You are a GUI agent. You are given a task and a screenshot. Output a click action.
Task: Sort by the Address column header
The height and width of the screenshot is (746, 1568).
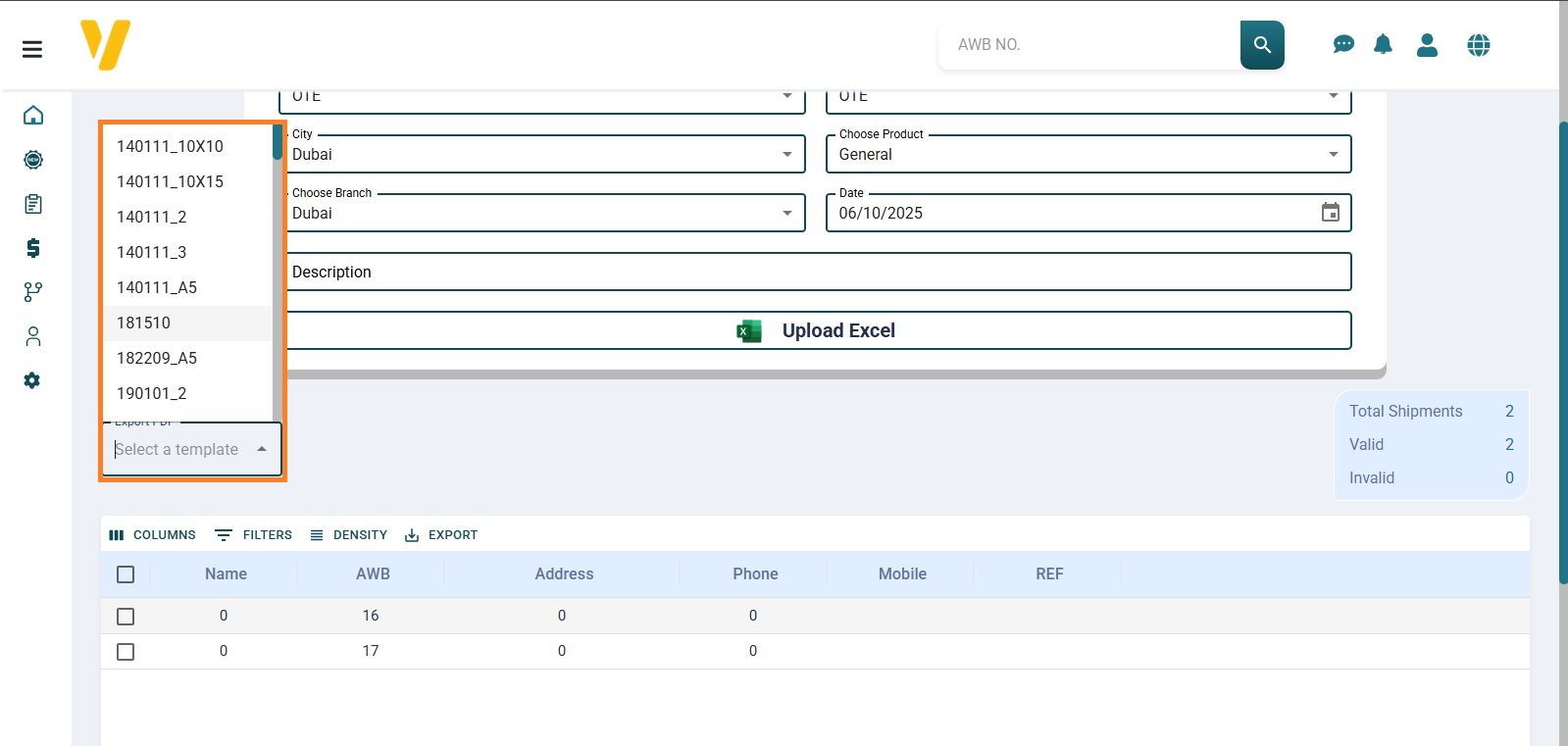[564, 574]
